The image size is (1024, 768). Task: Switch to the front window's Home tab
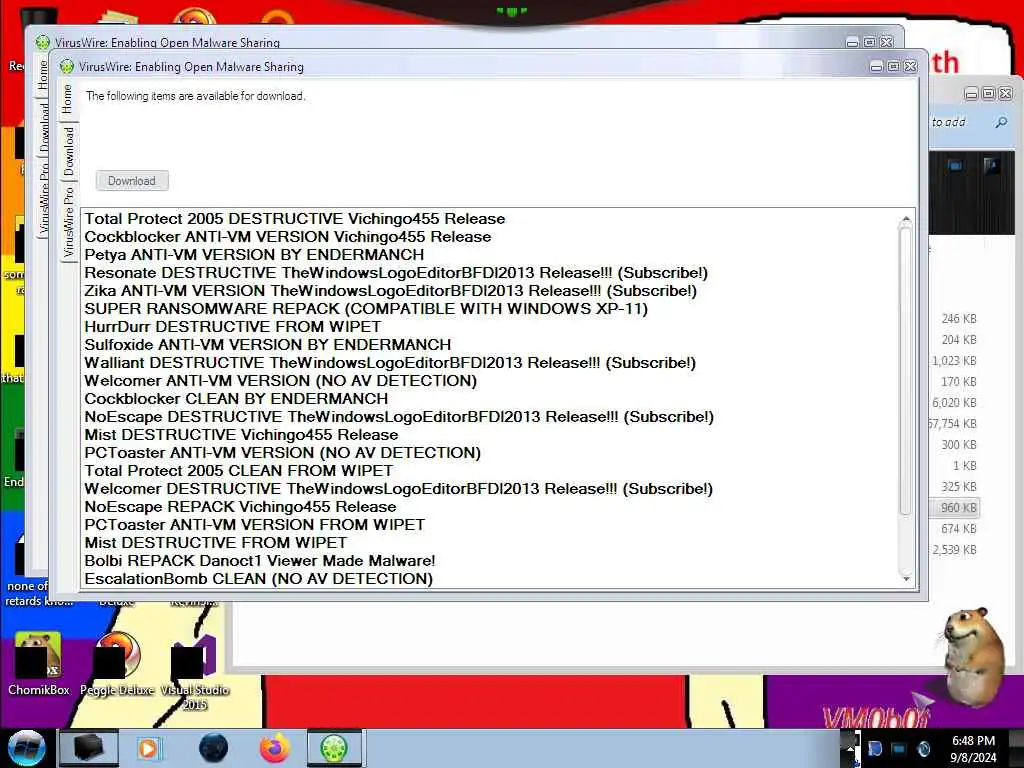pyautogui.click(x=68, y=99)
